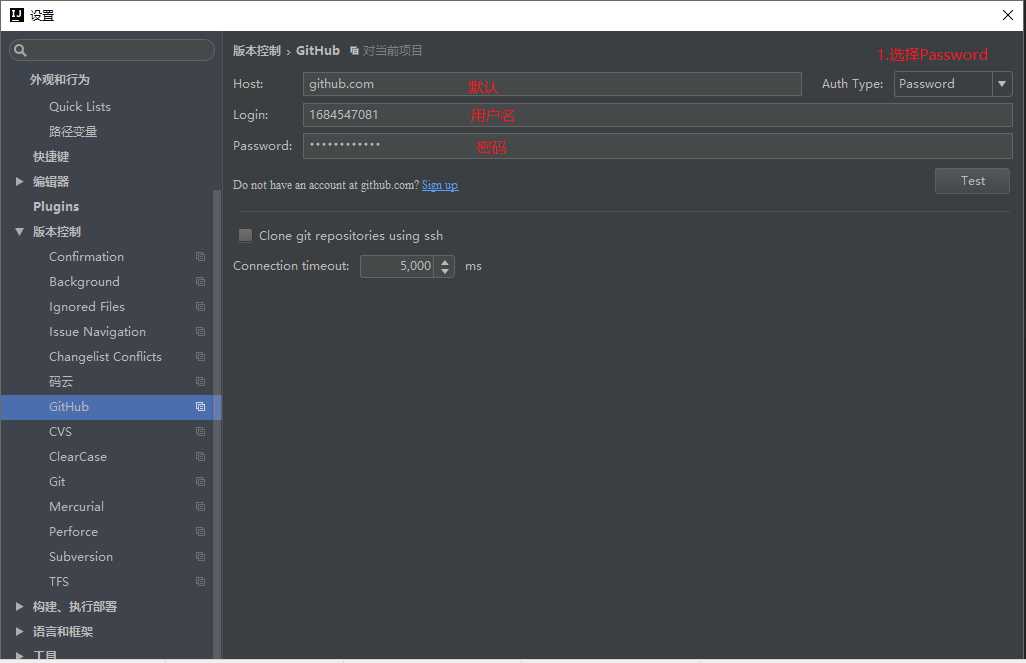
Task: Select Subversion settings page
Action: [81, 556]
